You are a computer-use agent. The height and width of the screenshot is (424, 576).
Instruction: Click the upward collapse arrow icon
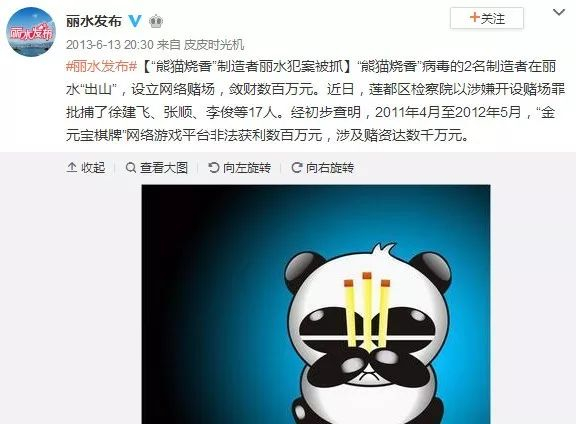pyautogui.click(x=72, y=168)
